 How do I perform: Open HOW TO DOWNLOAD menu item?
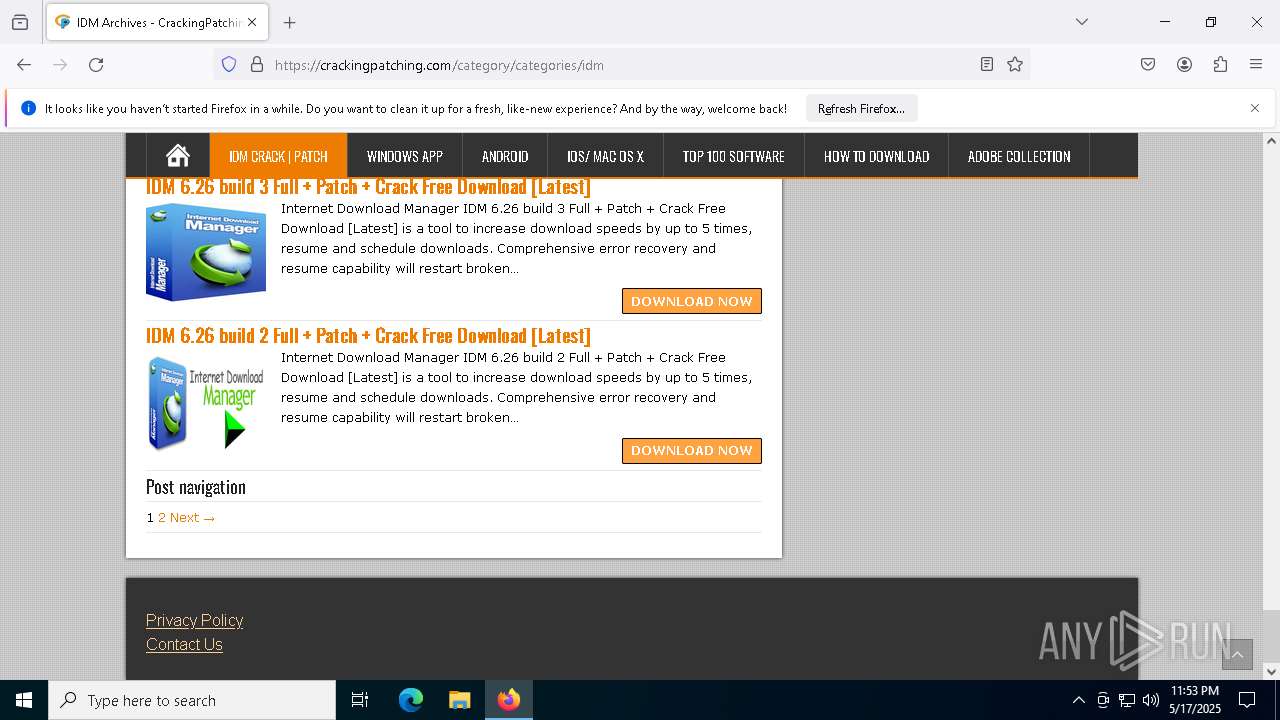click(x=876, y=156)
